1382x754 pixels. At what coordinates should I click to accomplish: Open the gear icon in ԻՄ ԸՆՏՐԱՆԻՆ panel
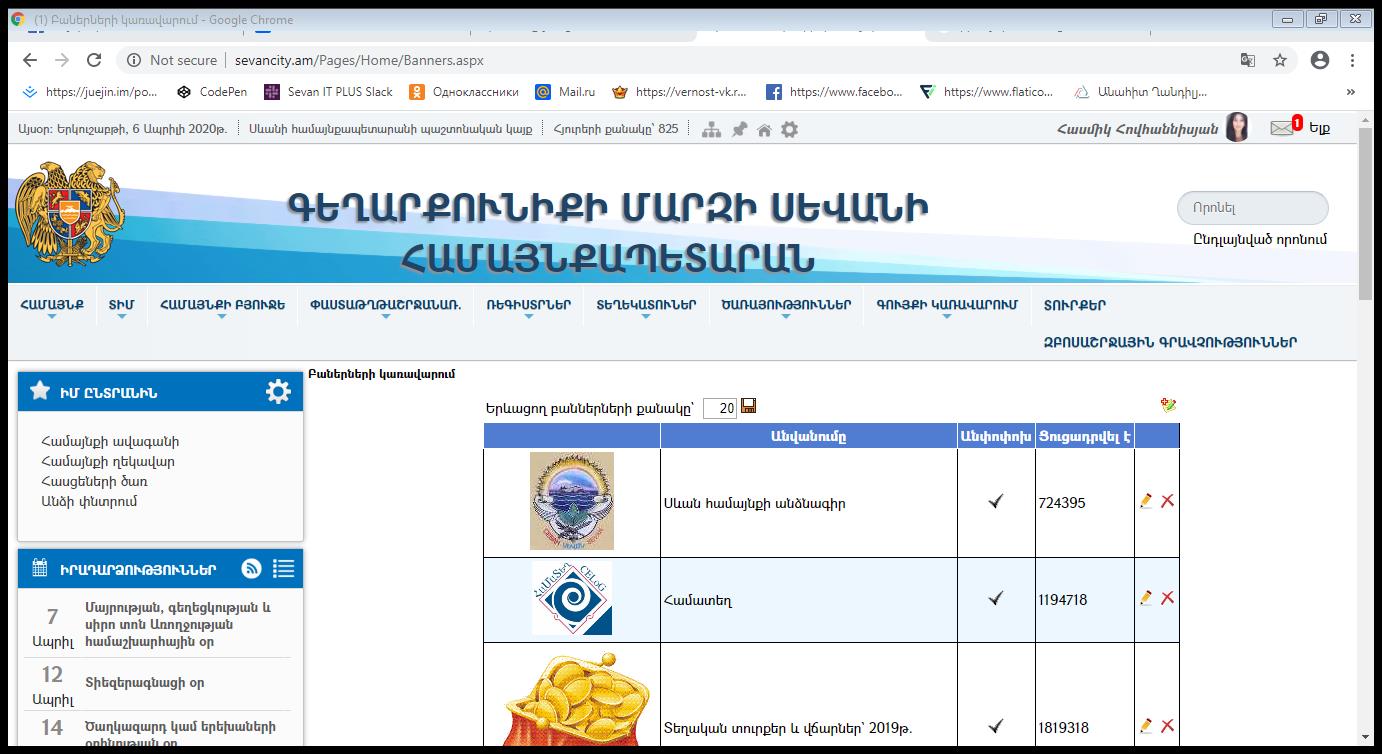[x=278, y=391]
